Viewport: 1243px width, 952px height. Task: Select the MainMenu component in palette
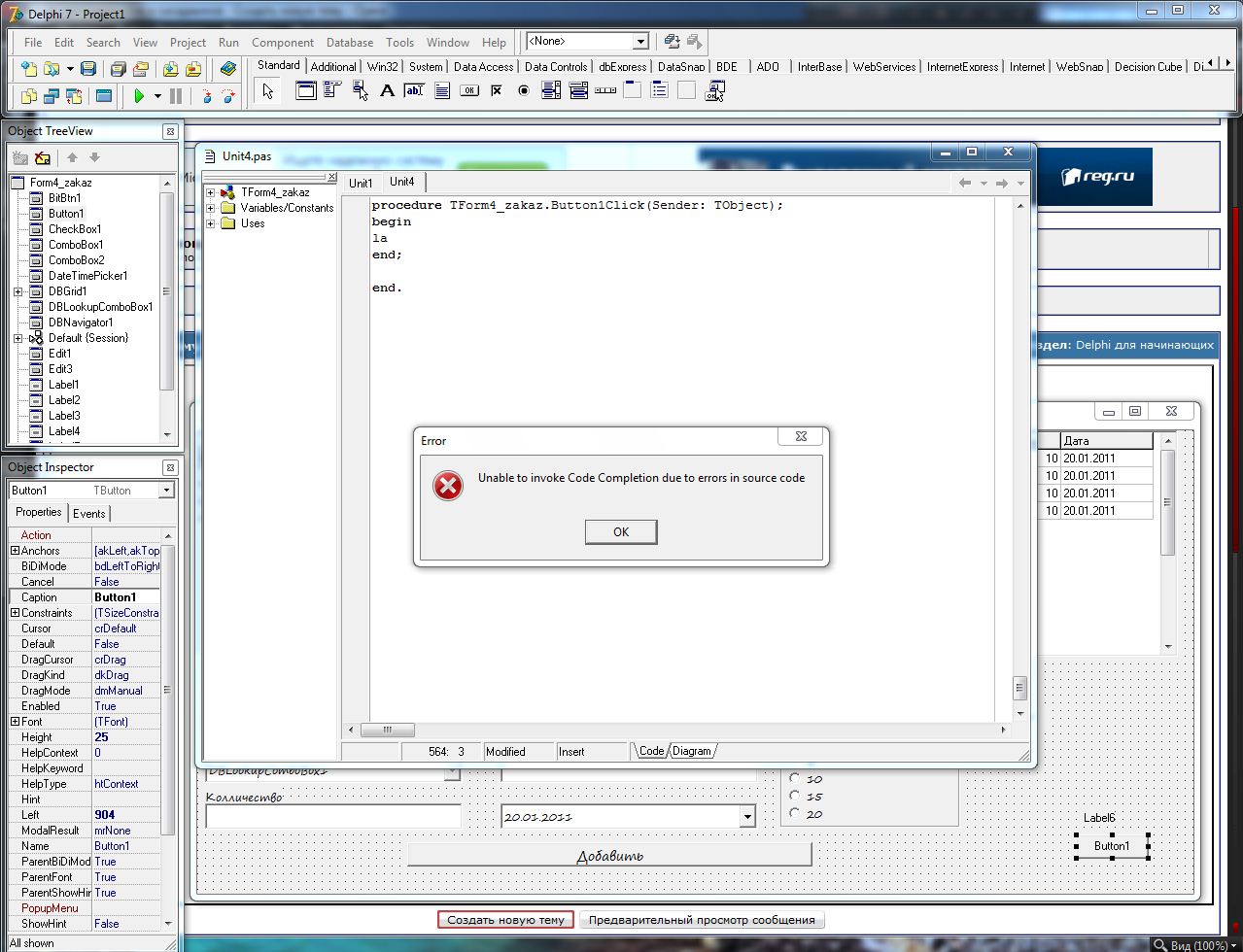332,91
